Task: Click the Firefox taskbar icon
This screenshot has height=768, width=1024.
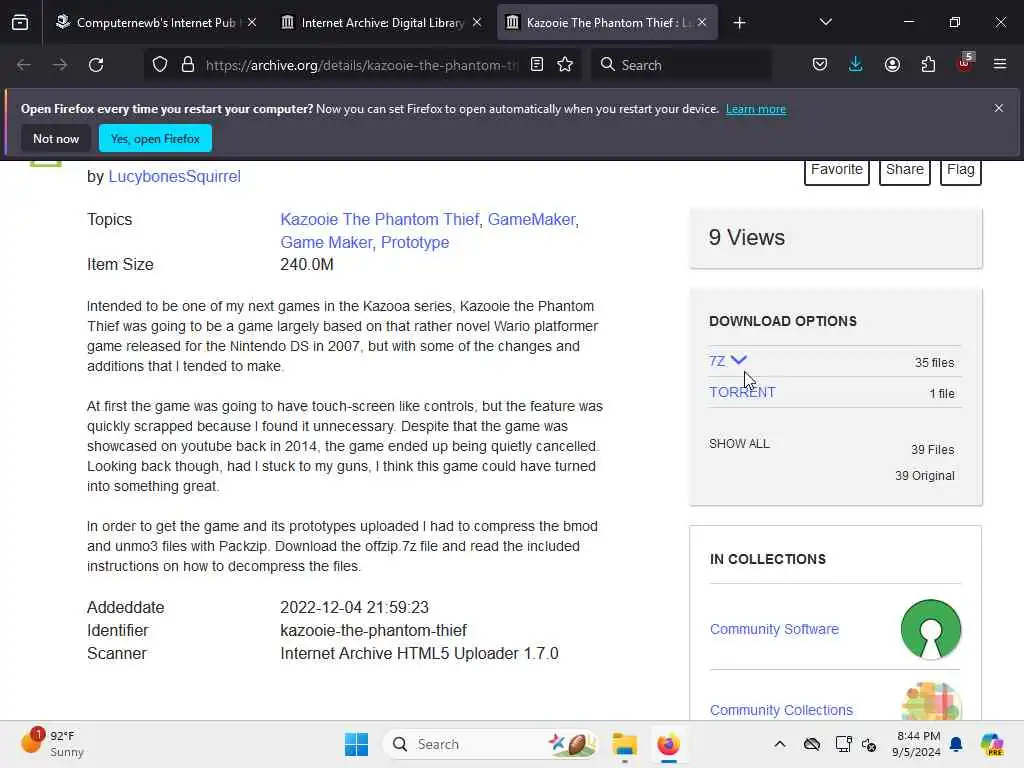Action: [668, 744]
